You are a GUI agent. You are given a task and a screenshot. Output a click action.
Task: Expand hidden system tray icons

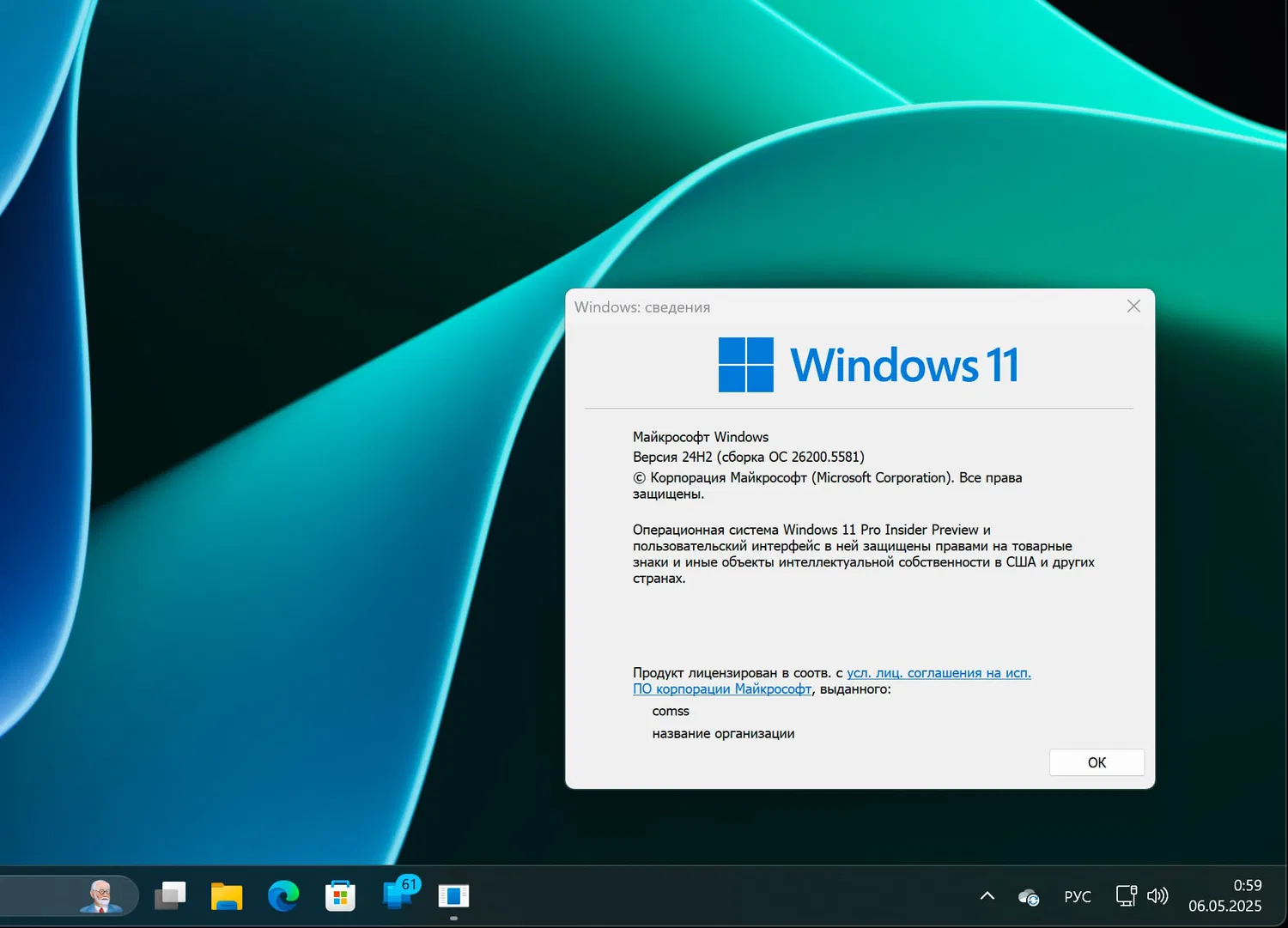987,896
